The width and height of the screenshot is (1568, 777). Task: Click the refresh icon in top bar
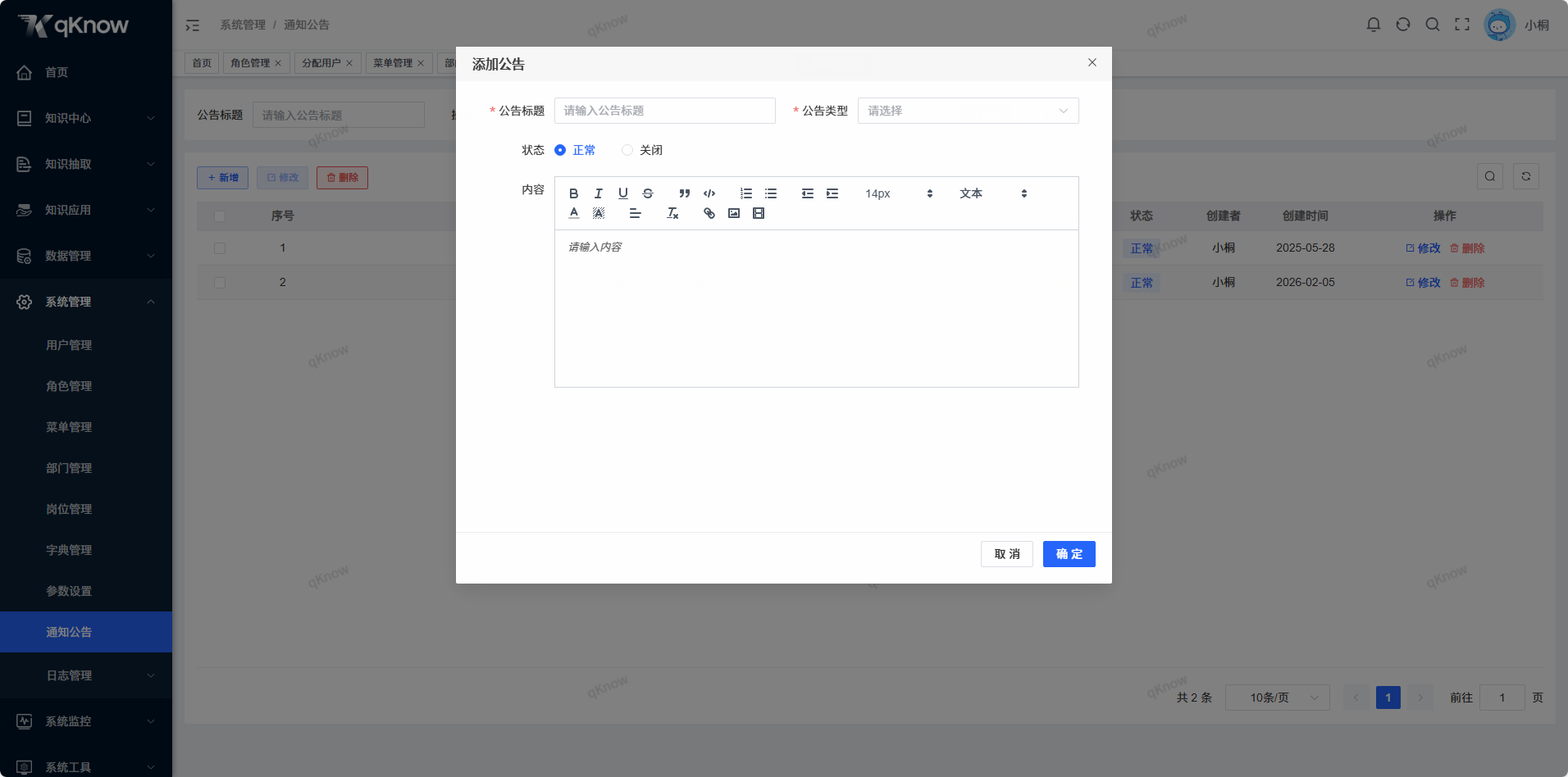[x=1403, y=25]
